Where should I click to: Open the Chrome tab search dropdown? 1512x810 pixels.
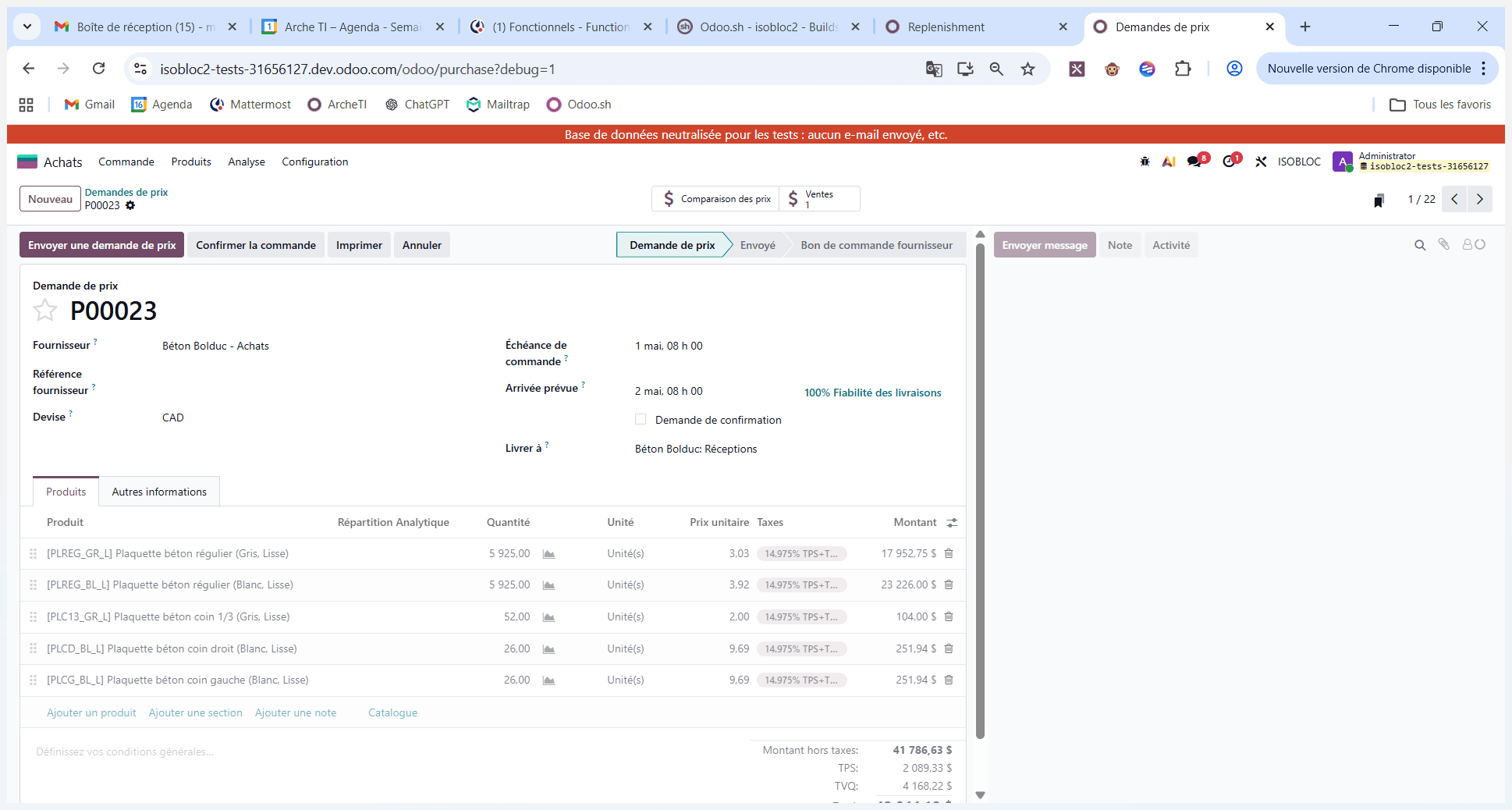[27, 27]
